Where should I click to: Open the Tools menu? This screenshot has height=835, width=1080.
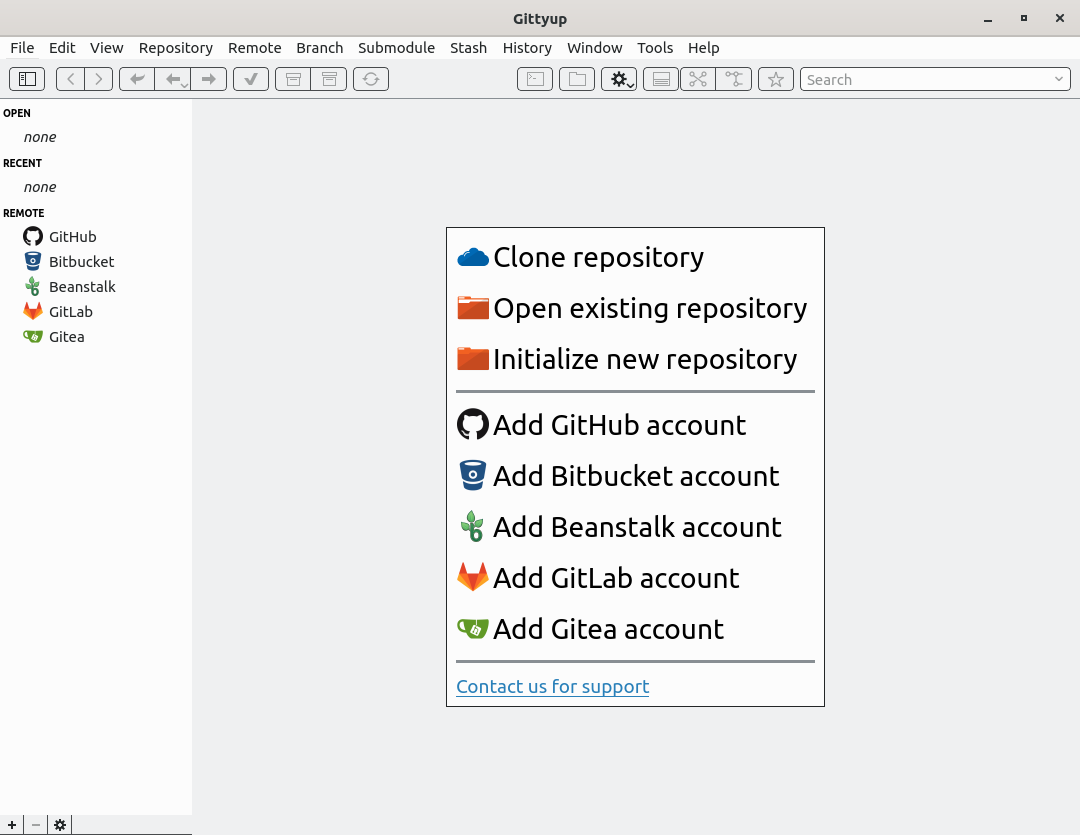pos(655,48)
